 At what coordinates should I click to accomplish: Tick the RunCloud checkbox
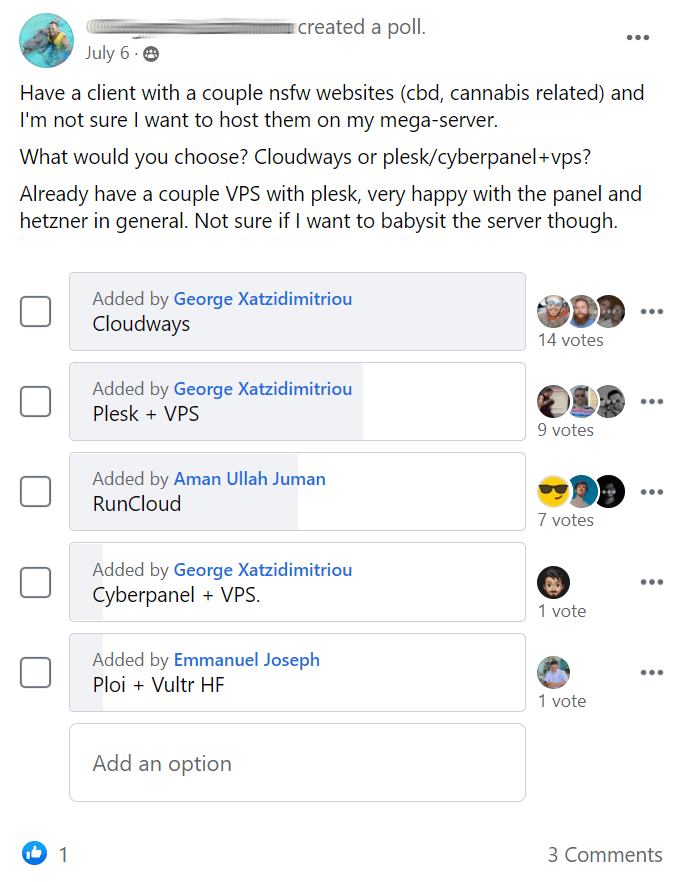point(35,492)
